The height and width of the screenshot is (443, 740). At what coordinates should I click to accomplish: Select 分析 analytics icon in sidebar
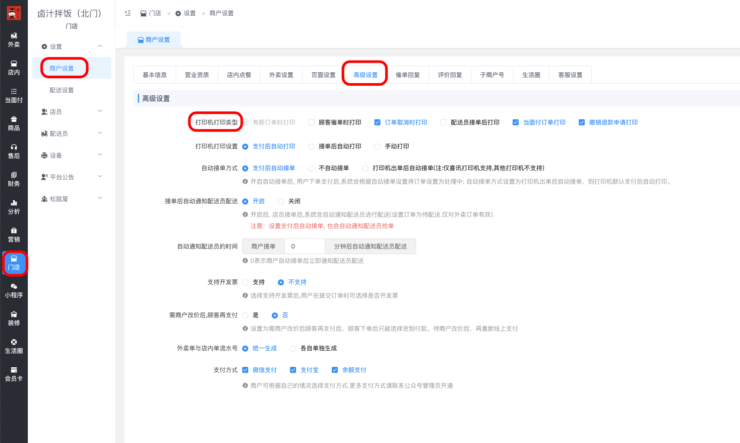(x=13, y=206)
